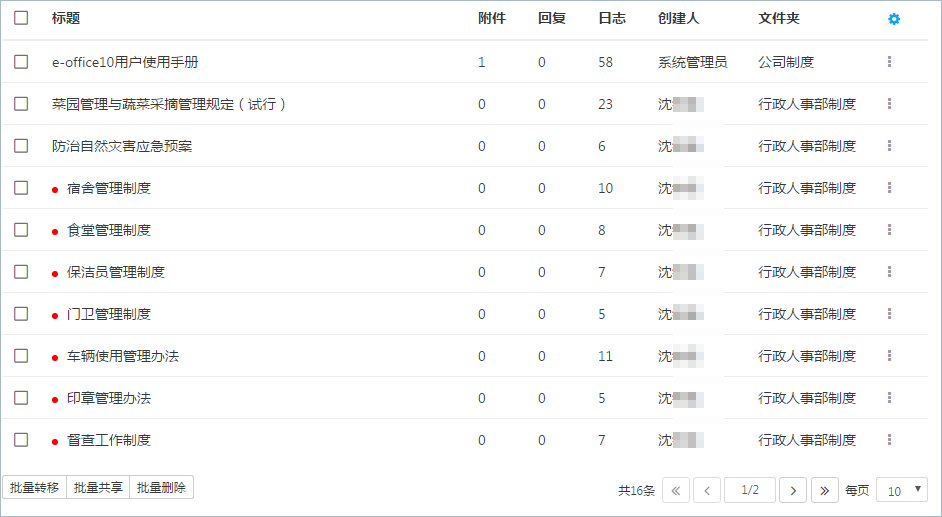Open more options for 督查工作制度 row

889,440
